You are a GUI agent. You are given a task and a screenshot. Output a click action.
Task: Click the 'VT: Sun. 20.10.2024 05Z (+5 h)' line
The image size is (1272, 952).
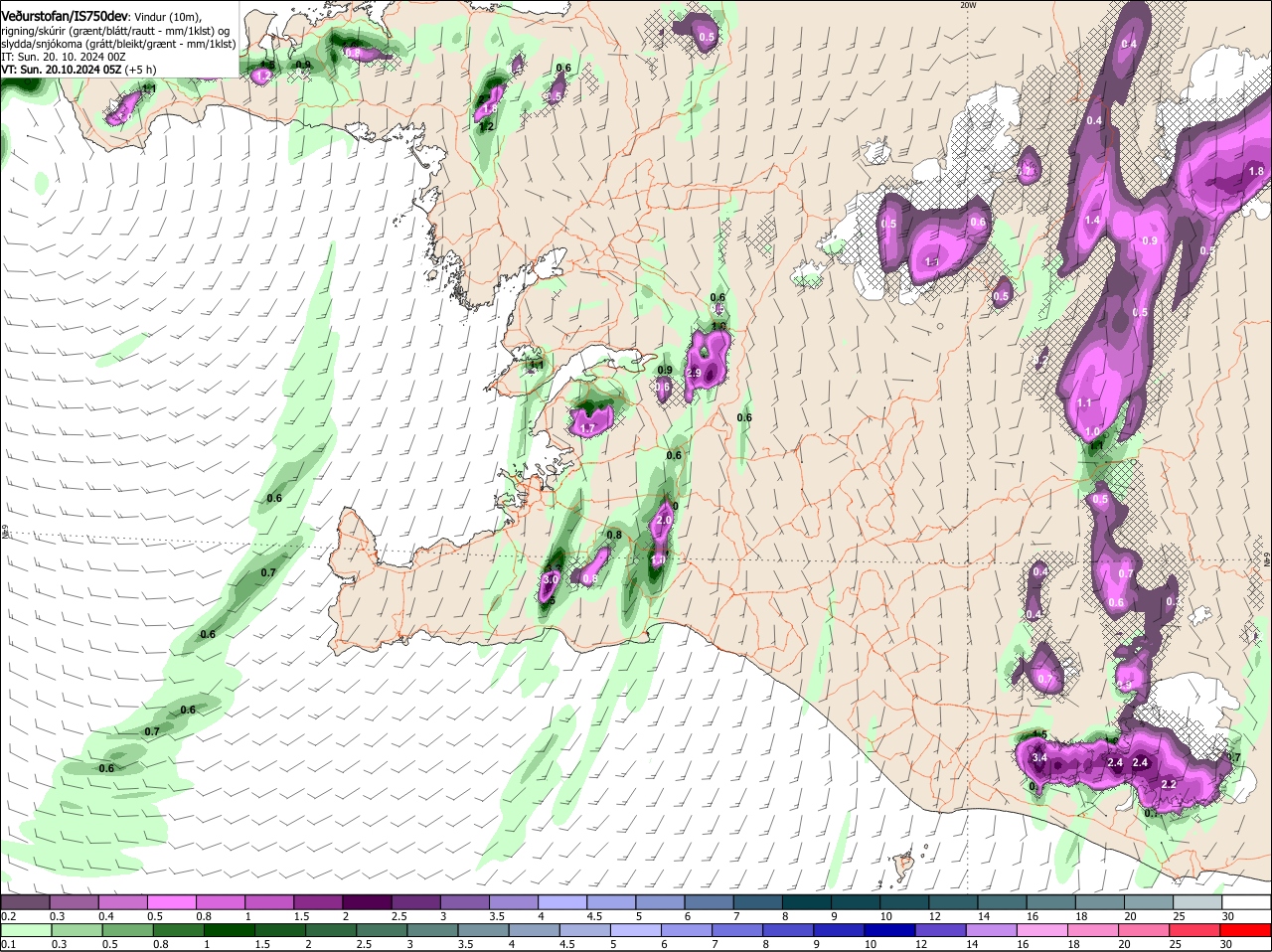(79, 70)
